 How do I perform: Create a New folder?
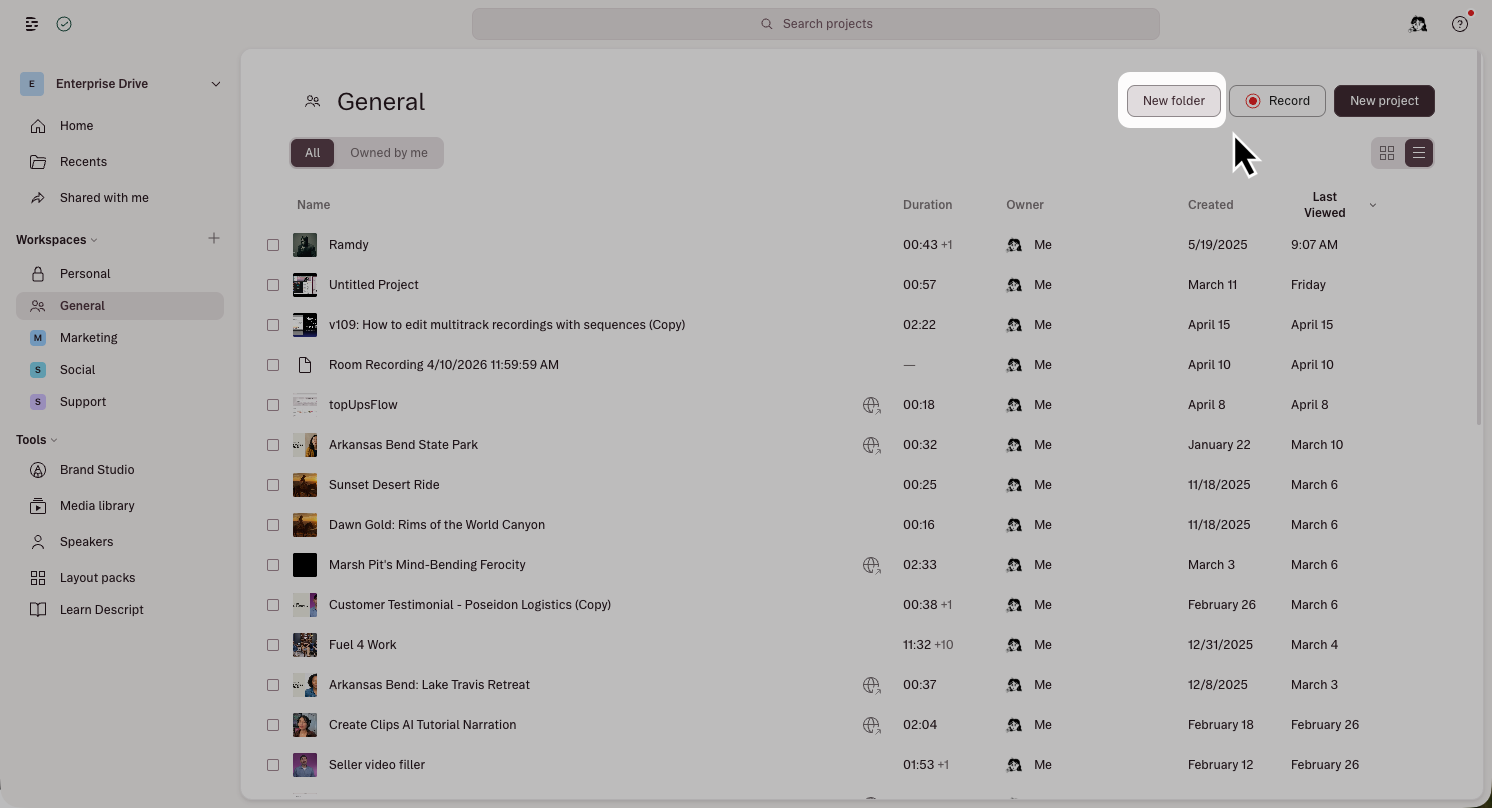(x=1173, y=100)
